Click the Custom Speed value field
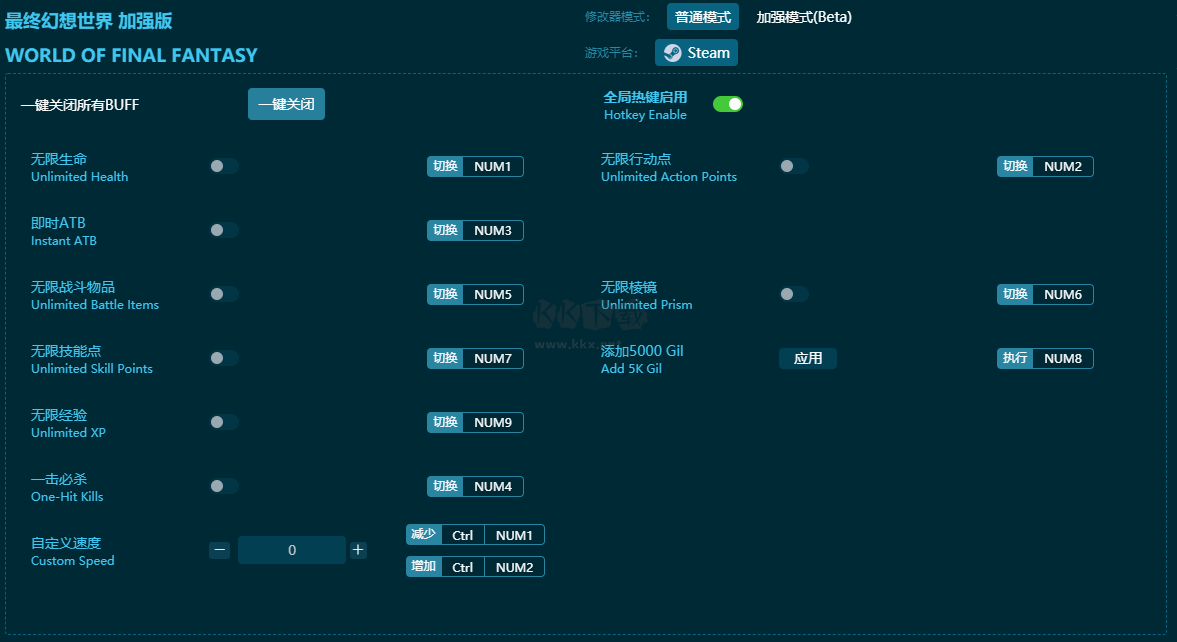The image size is (1177, 642). point(291,550)
